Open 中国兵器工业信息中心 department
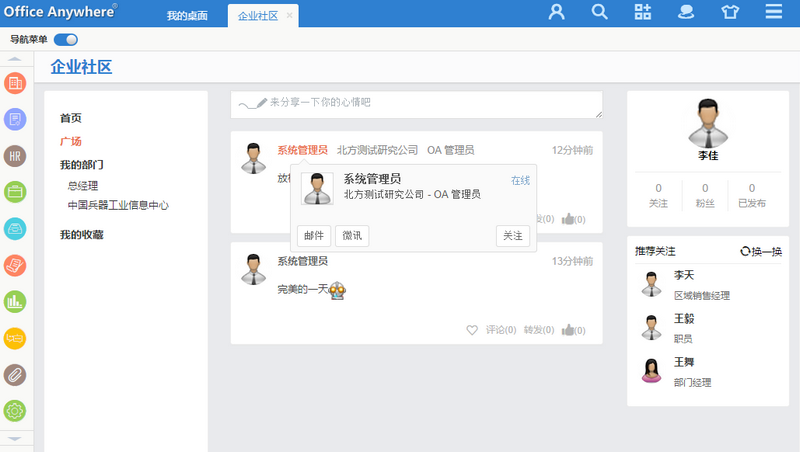Image resolution: width=800 pixels, height=452 pixels. coord(118,205)
